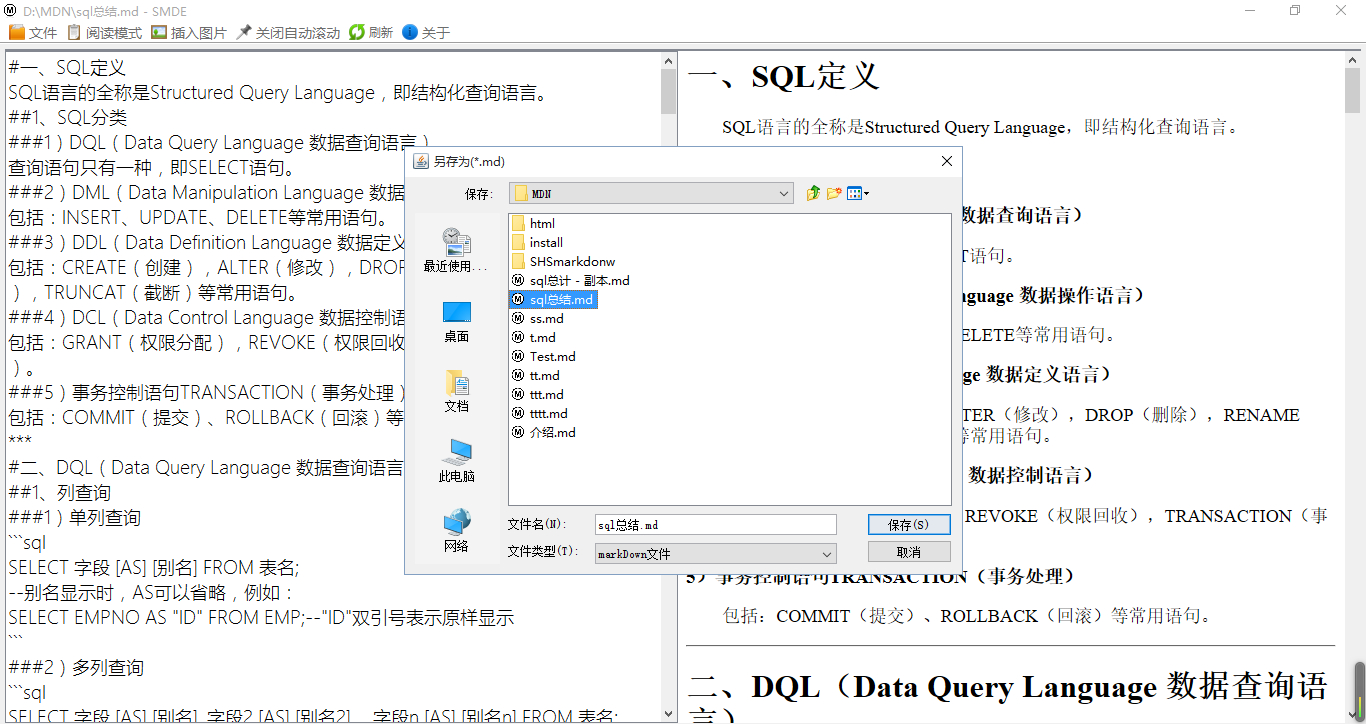The image size is (1366, 724).
Task: Select 文档 documents shortcut
Action: pyautogui.click(x=456, y=391)
